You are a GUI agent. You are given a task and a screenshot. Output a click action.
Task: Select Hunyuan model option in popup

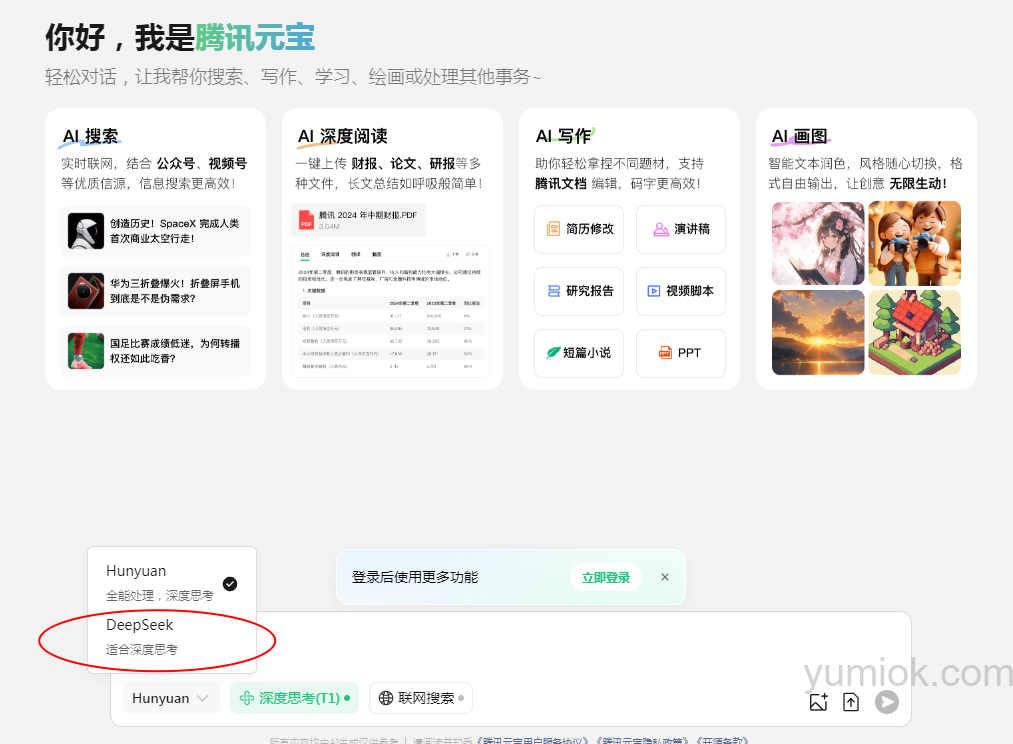pos(172,583)
